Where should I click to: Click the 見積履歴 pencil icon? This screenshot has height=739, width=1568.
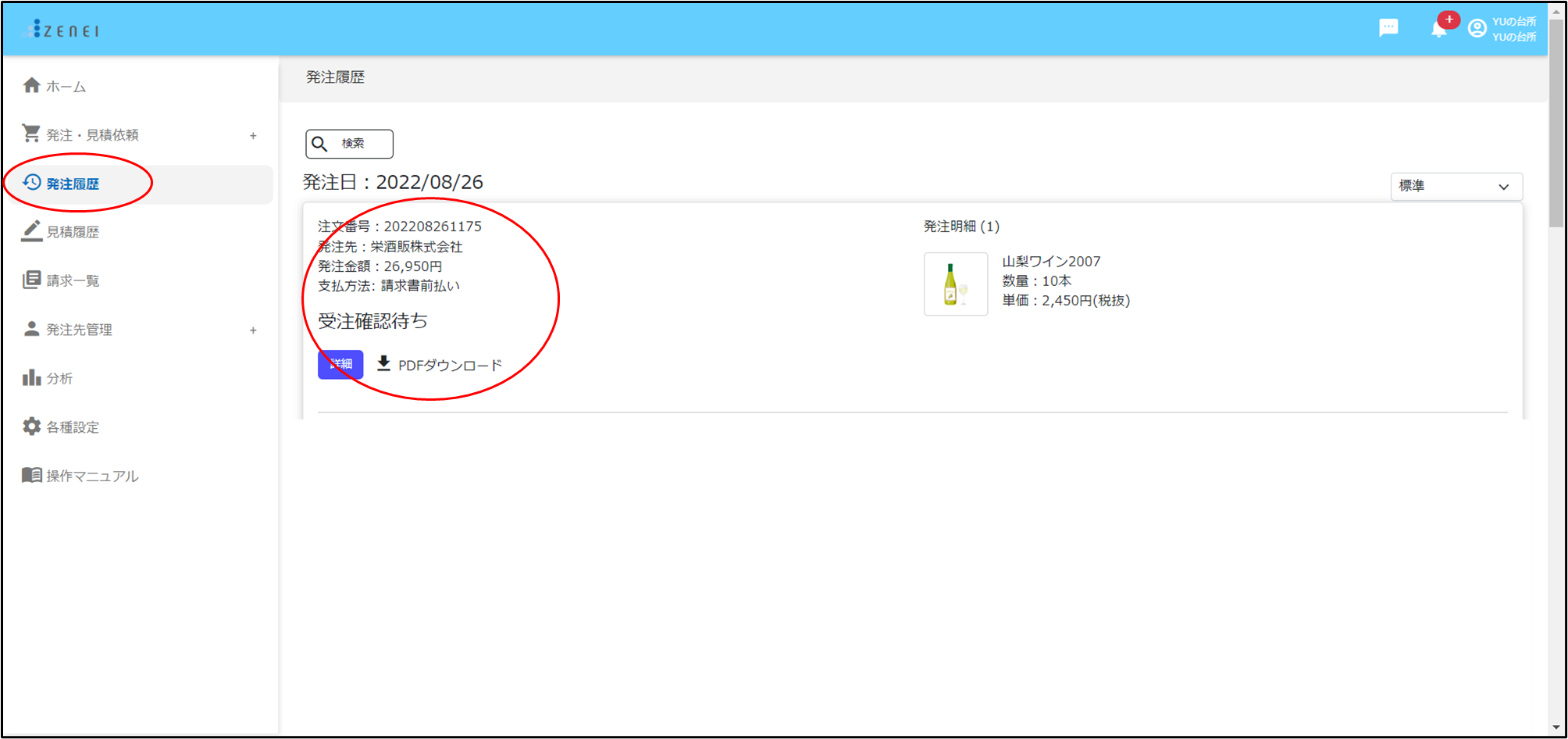pyautogui.click(x=31, y=230)
